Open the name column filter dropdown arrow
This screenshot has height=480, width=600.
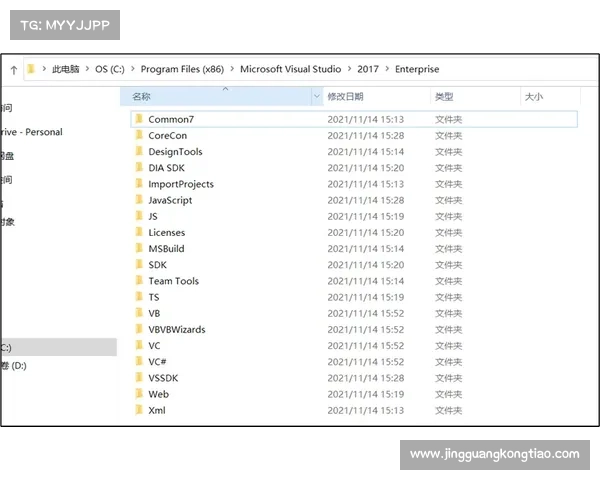click(317, 96)
